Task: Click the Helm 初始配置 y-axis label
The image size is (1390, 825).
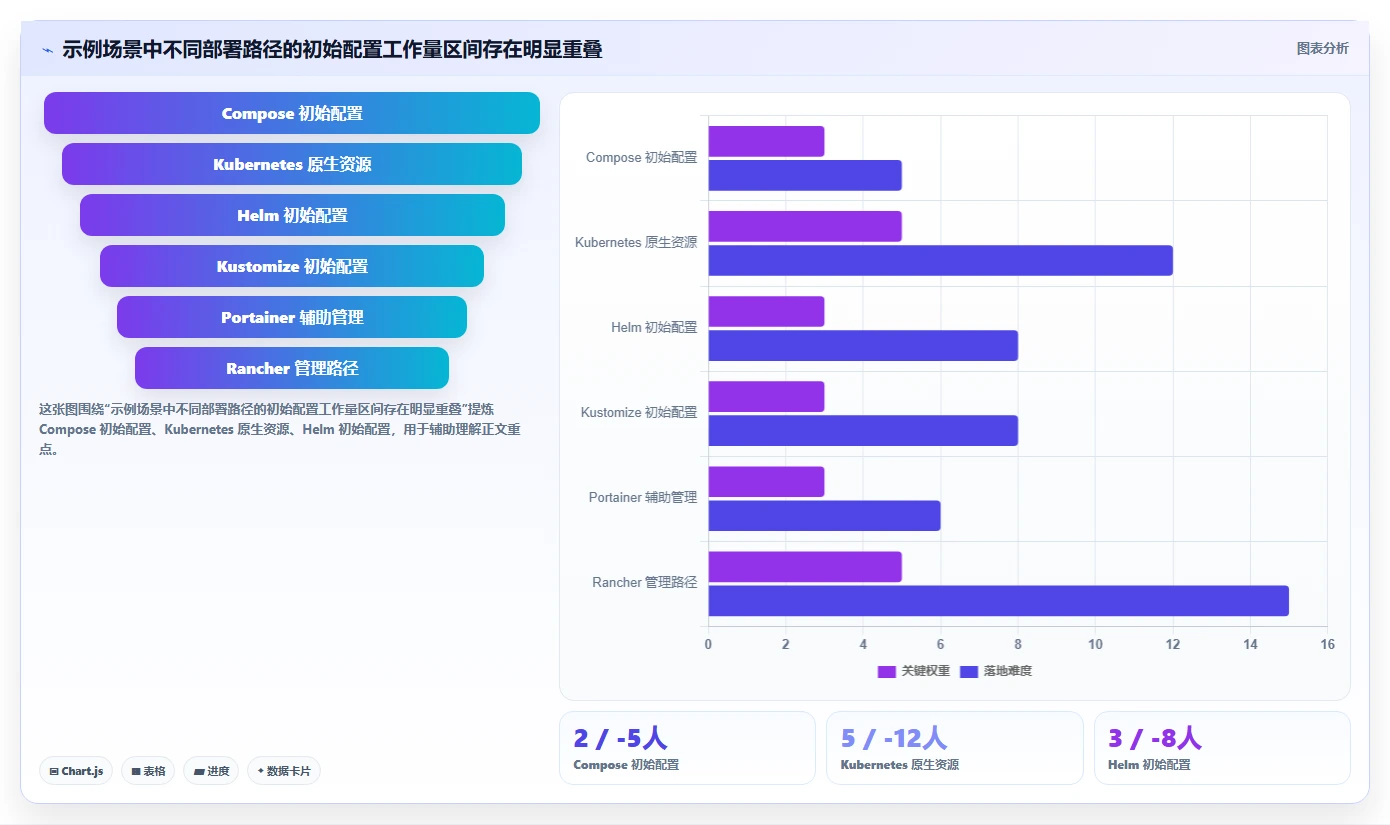Action: [654, 328]
